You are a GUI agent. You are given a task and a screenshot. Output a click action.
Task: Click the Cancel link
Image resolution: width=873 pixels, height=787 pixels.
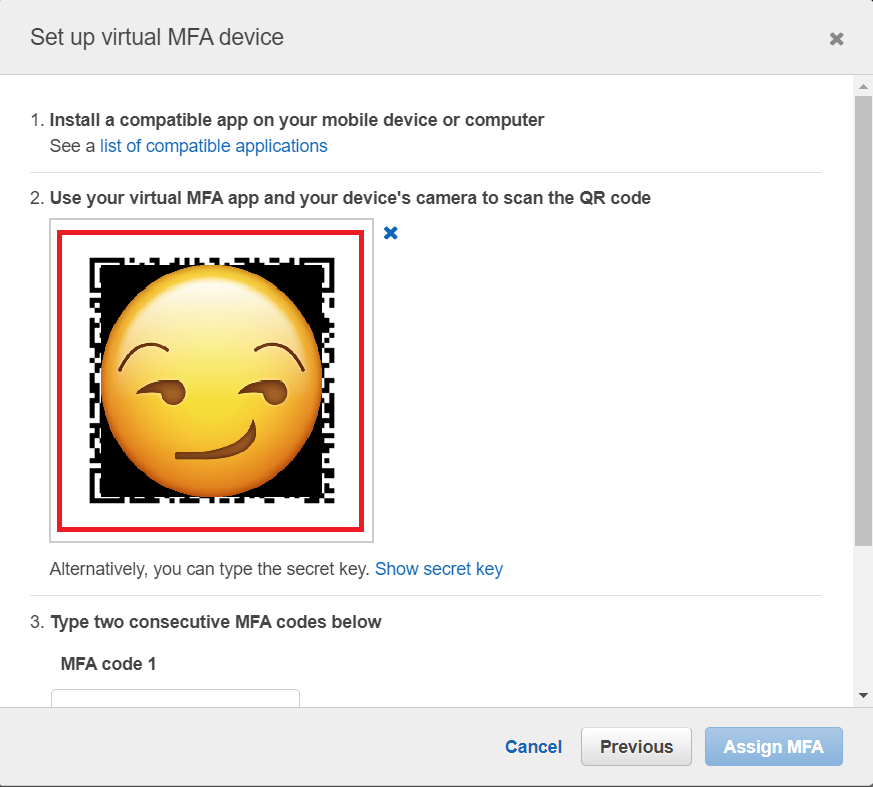pos(533,746)
